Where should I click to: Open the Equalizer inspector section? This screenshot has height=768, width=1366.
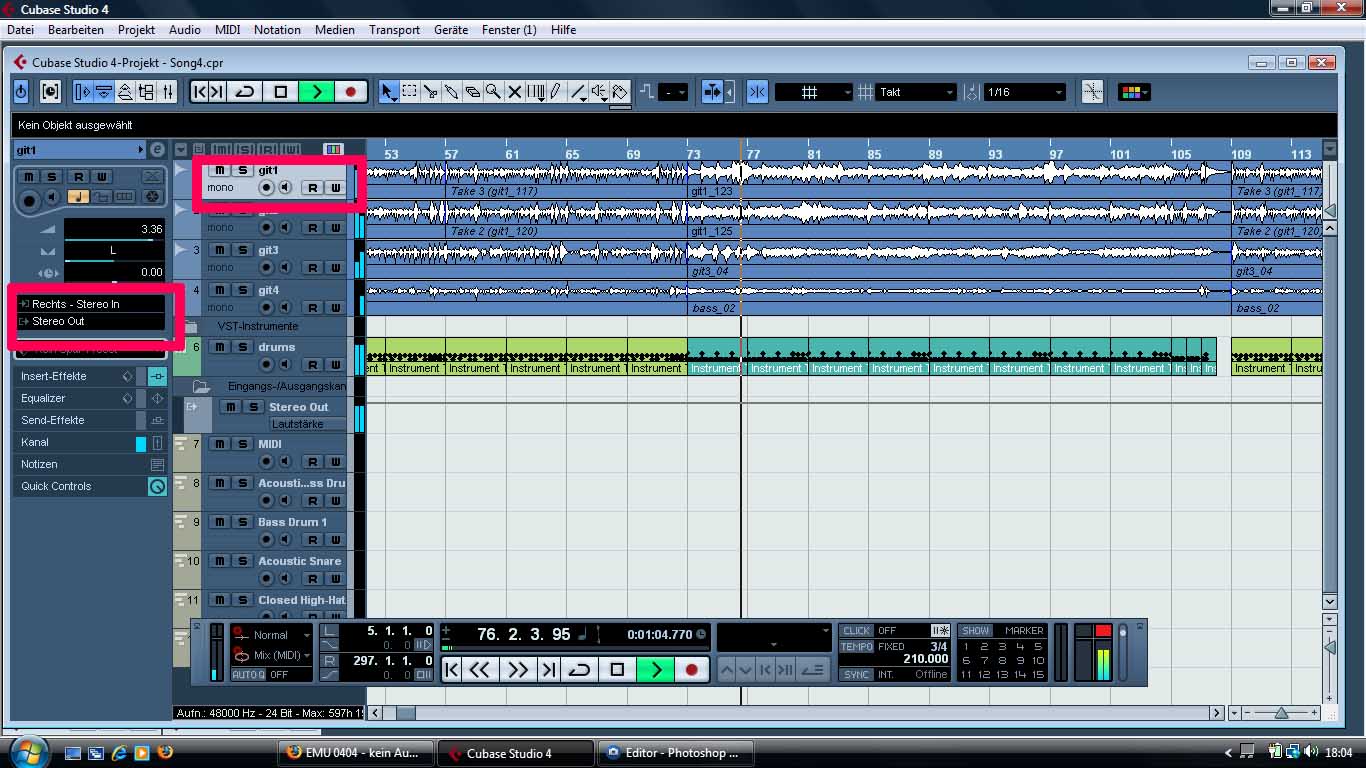click(90, 398)
